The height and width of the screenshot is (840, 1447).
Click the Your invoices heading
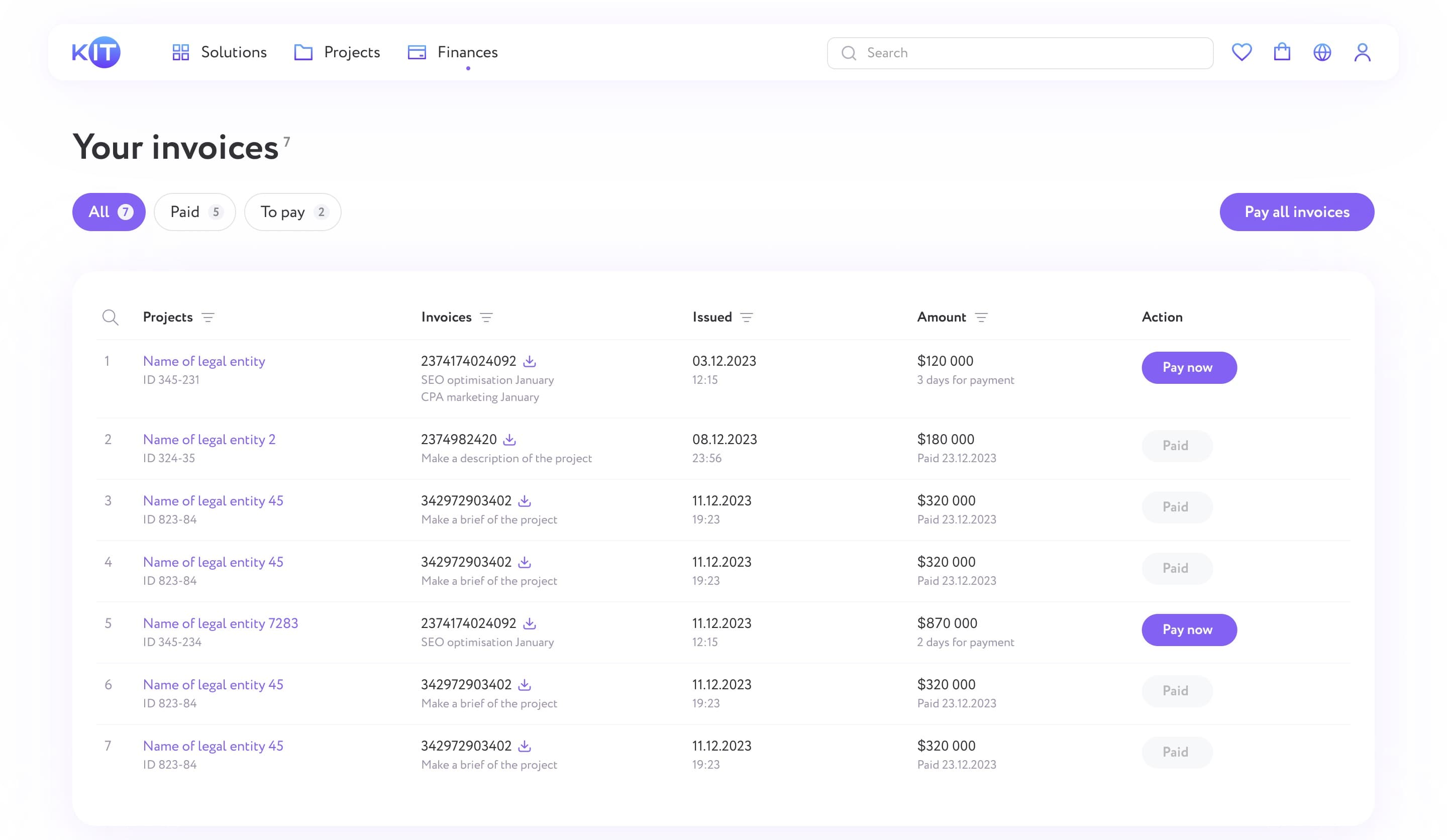(176, 148)
